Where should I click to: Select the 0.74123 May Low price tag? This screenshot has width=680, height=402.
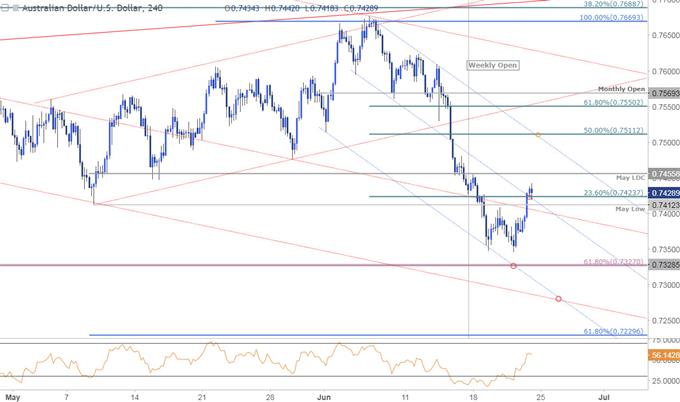[664, 204]
